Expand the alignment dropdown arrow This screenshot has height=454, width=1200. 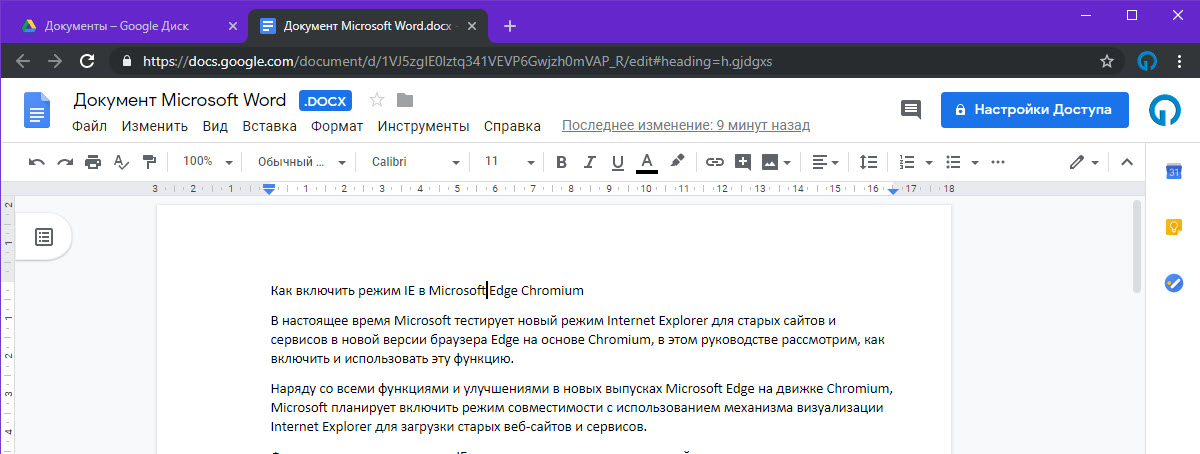point(837,162)
